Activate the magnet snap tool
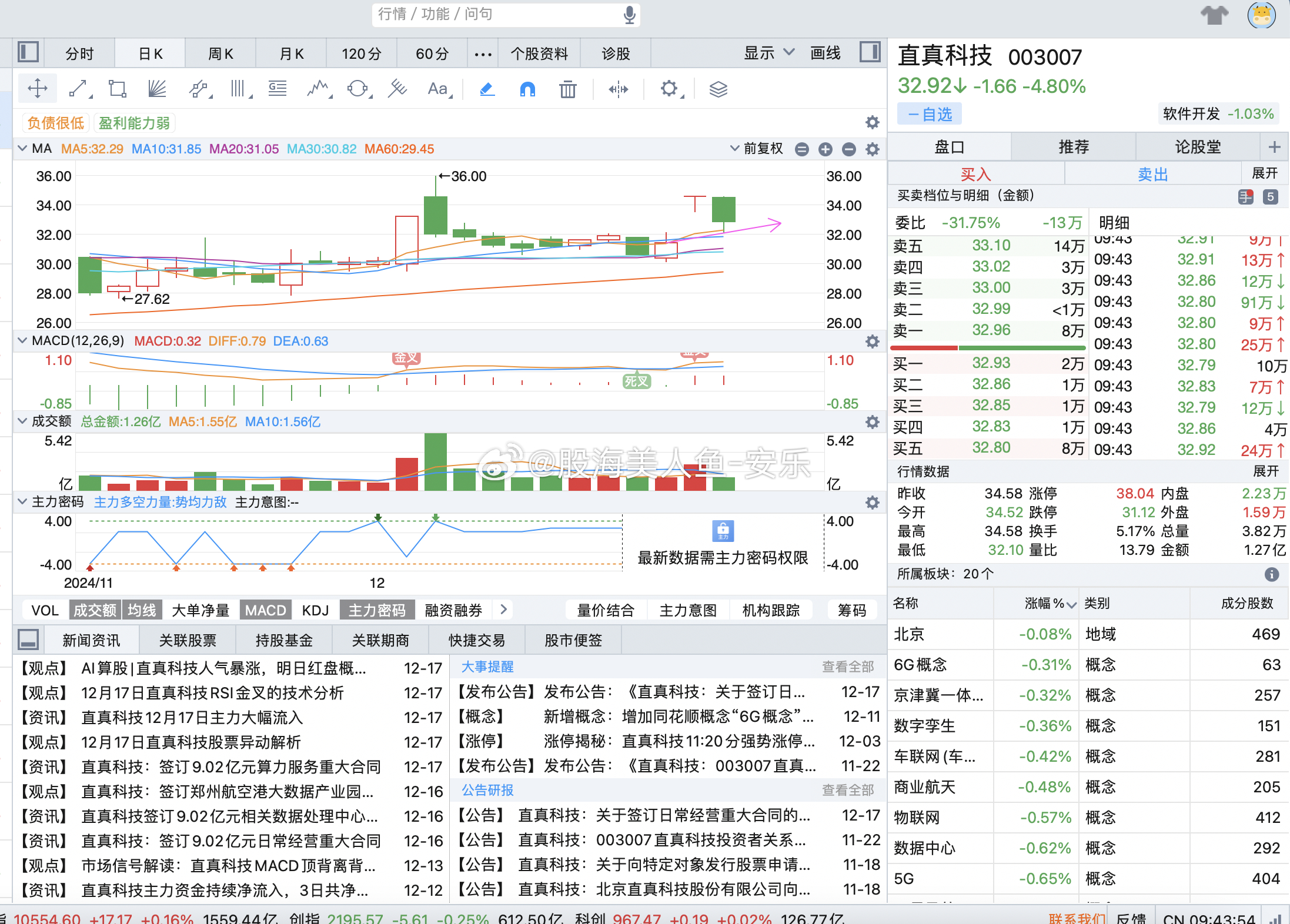1290x924 pixels. coord(527,89)
